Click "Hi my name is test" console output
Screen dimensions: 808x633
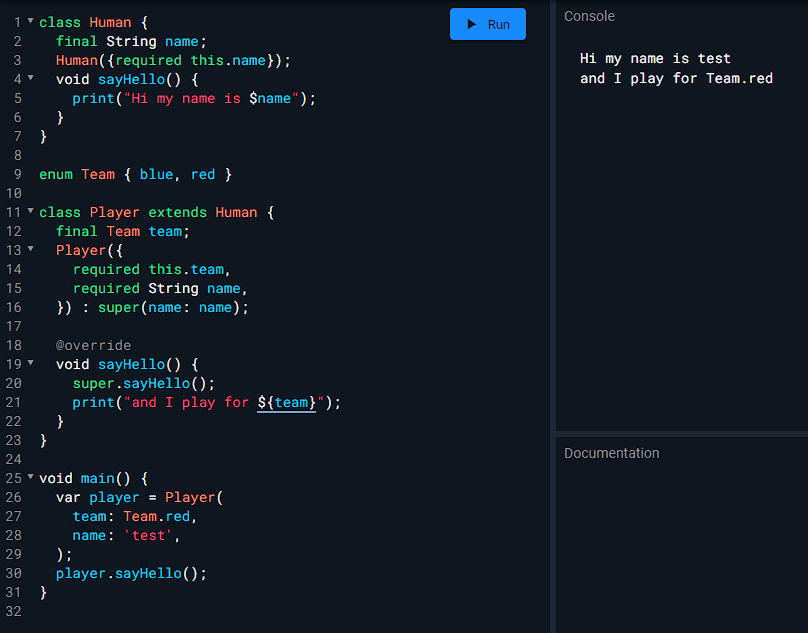655,58
